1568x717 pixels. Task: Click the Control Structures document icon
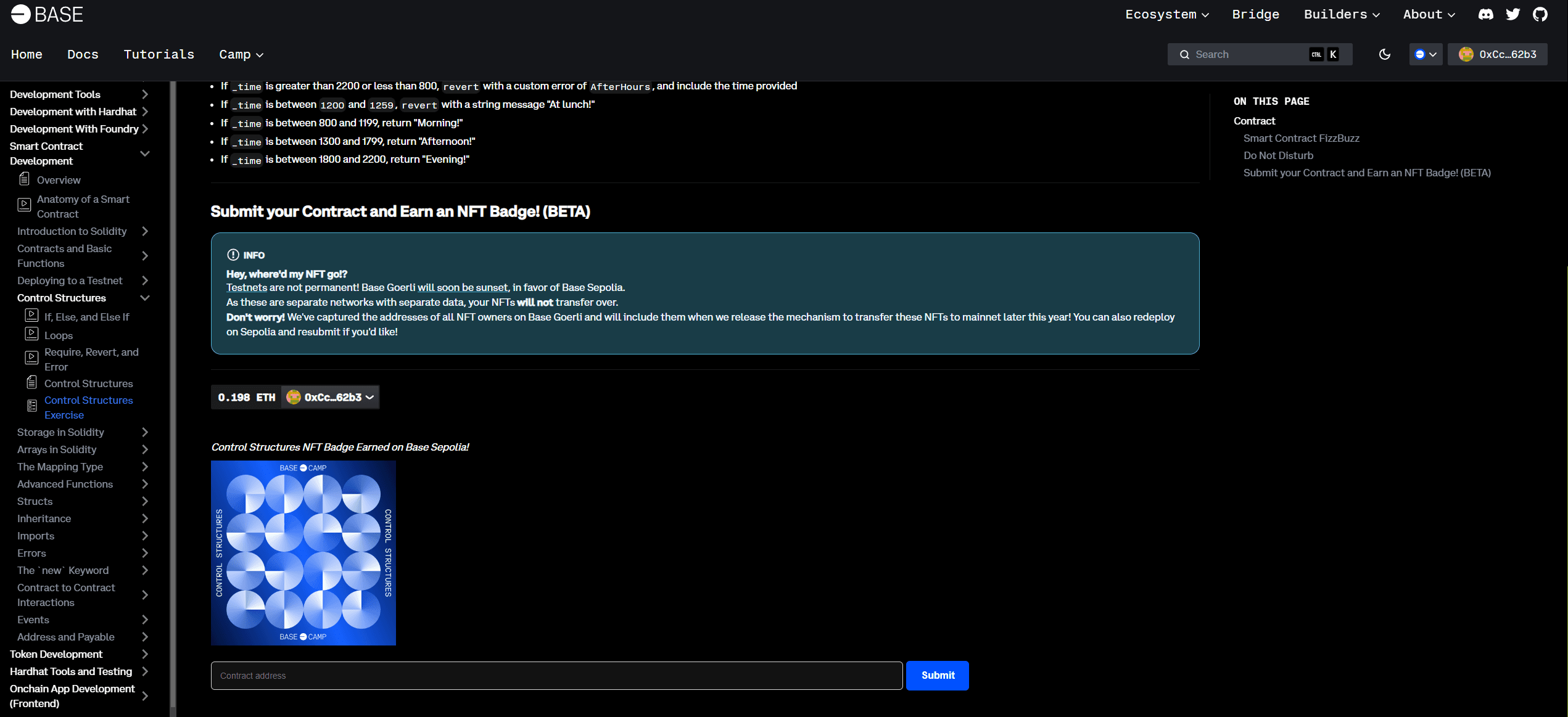click(31, 383)
